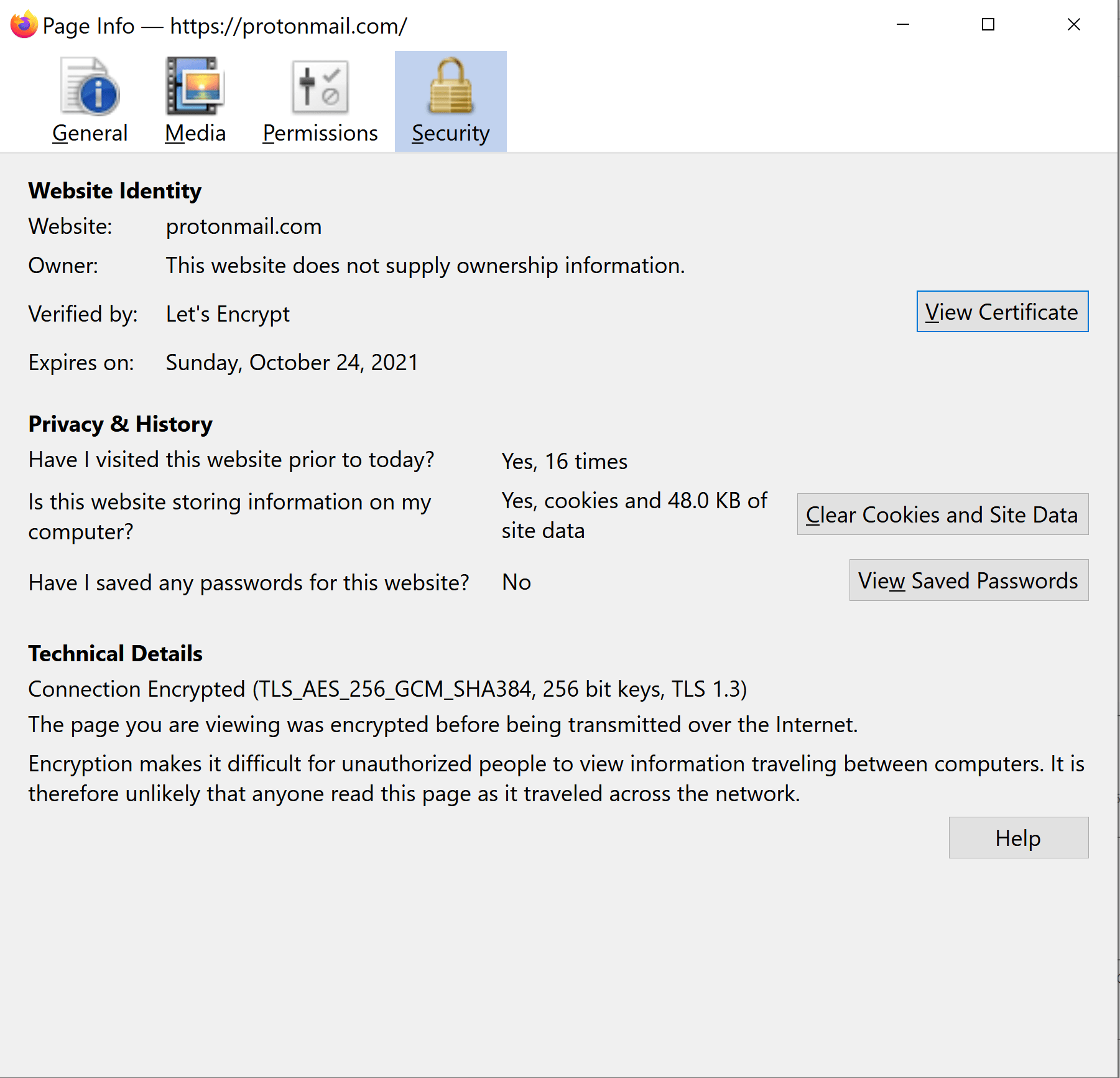Click the General tab label
Viewport: 1120px width, 1078px height.
(90, 133)
